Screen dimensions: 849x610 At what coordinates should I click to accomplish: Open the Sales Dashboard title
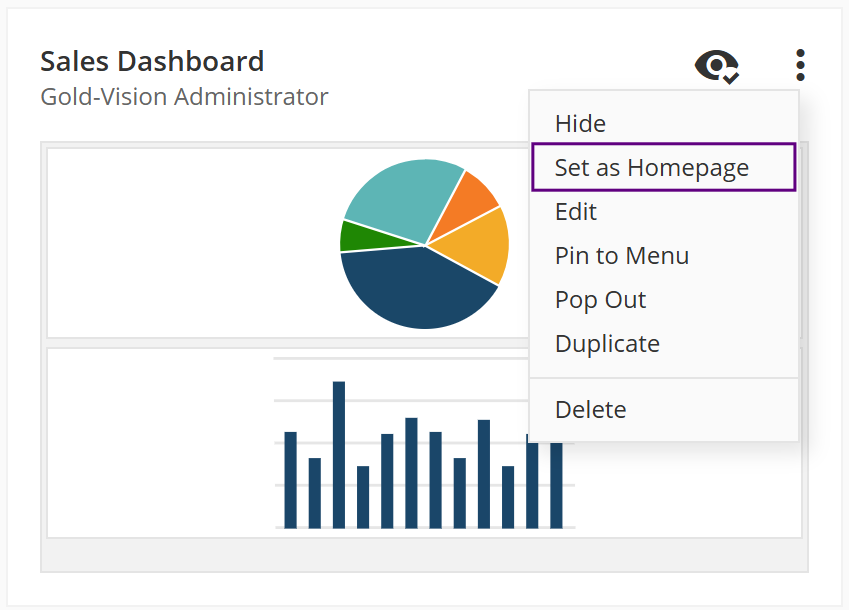pos(152,61)
